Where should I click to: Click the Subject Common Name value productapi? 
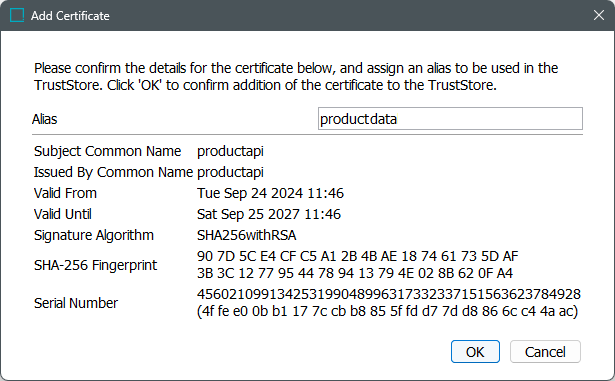coord(230,151)
